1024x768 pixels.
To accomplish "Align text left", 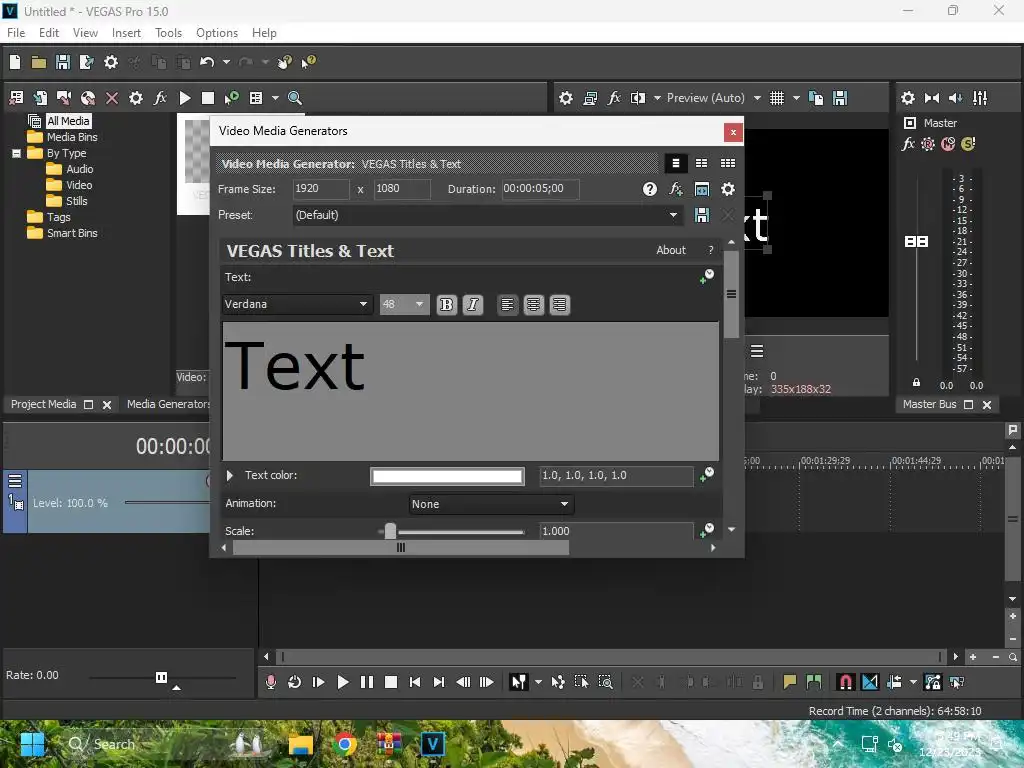I will pos(507,304).
